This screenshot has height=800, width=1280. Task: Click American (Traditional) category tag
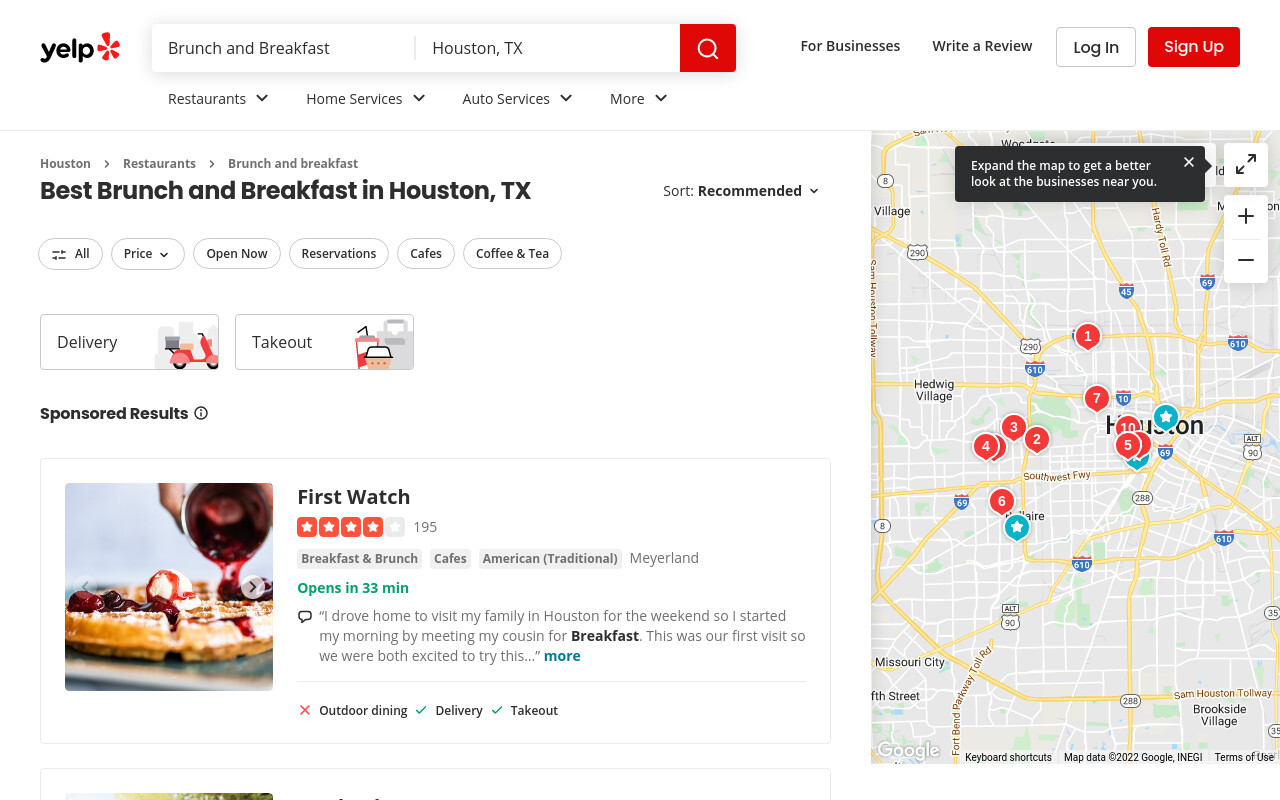pyautogui.click(x=550, y=558)
